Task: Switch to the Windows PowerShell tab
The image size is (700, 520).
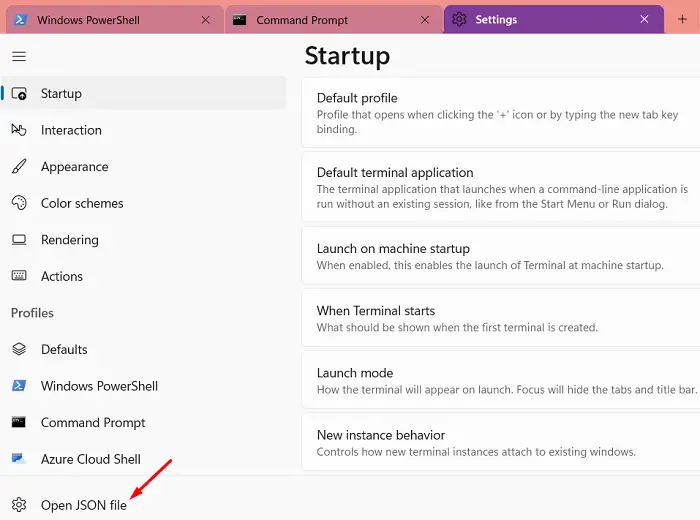Action: (100, 20)
